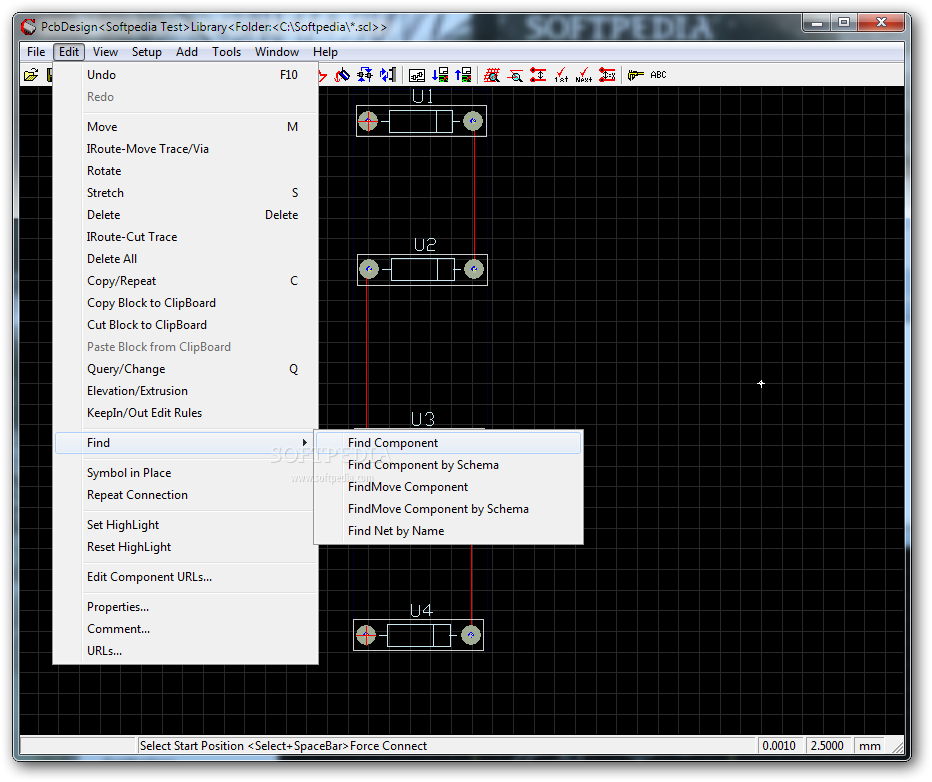Choose Repeat Connection
This screenshot has height=782, width=932.
tap(186, 494)
